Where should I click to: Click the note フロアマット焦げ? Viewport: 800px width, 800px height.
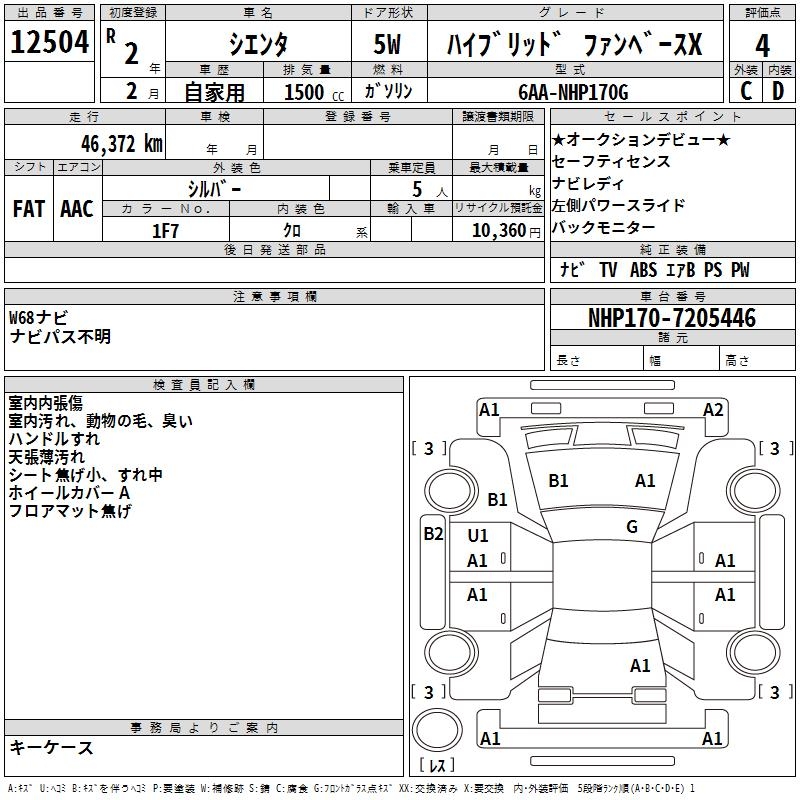pos(70,511)
